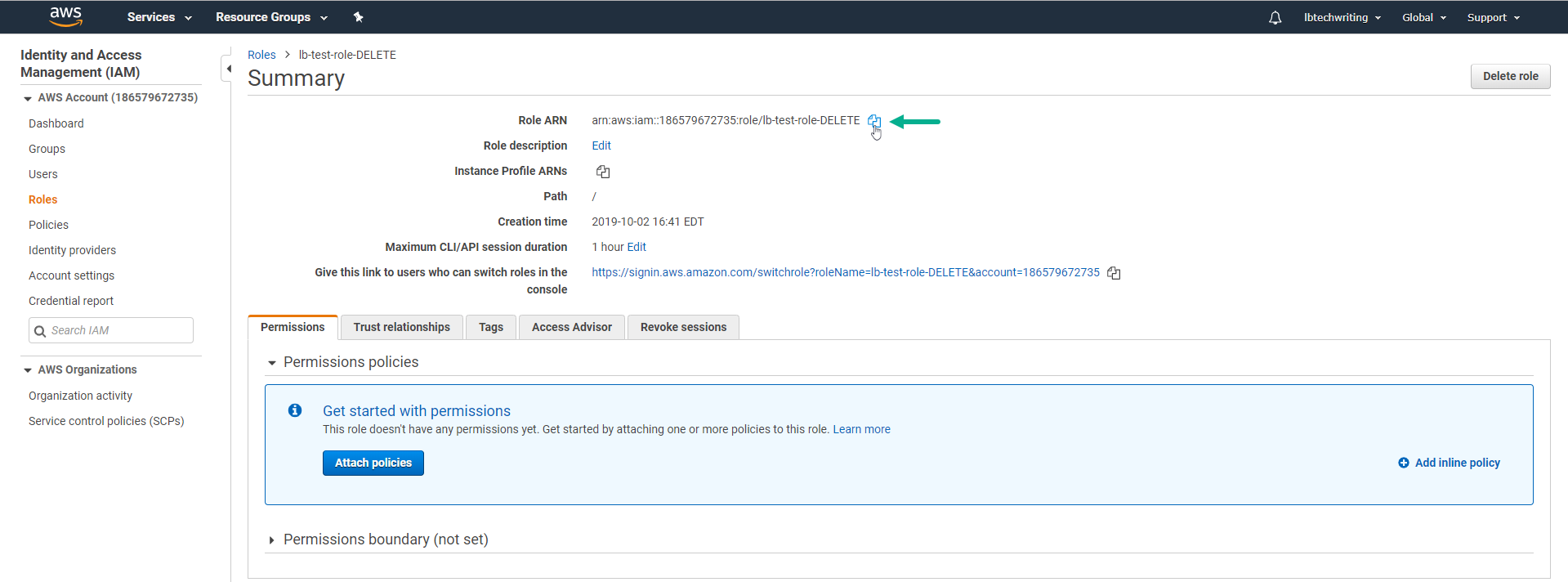Open the Global region dropdown

(1423, 17)
